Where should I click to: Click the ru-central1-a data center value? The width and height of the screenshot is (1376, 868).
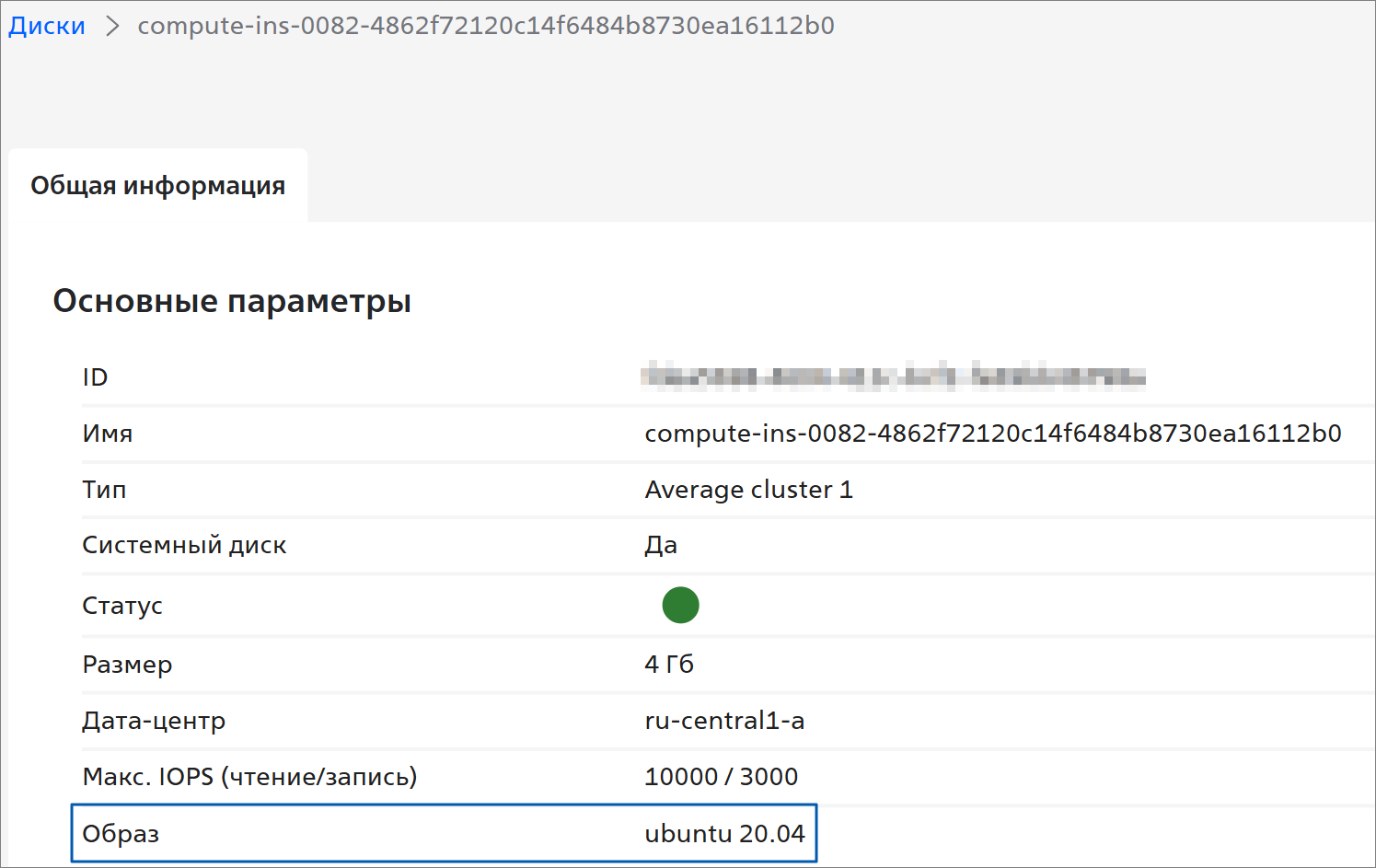pos(724,721)
